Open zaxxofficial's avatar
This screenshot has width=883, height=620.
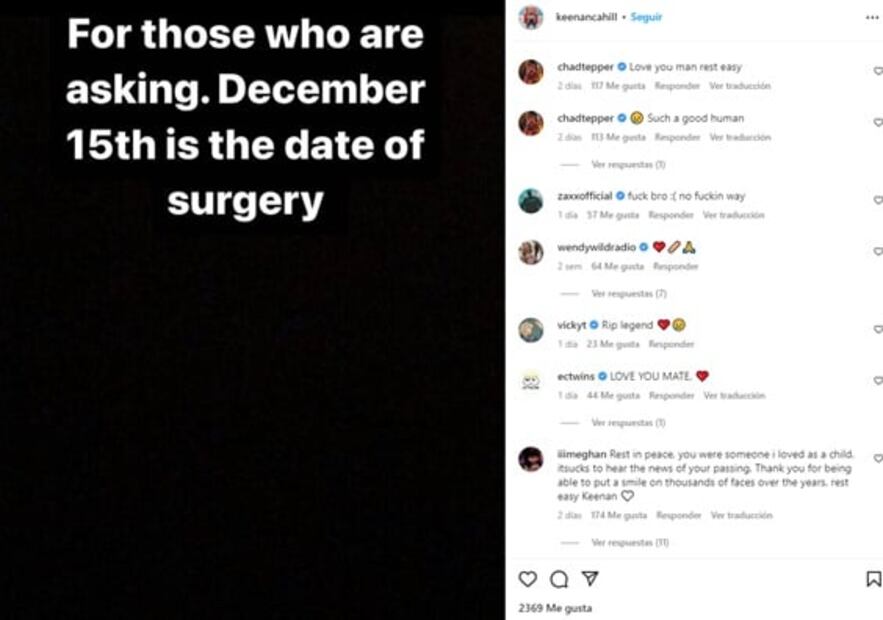531,201
